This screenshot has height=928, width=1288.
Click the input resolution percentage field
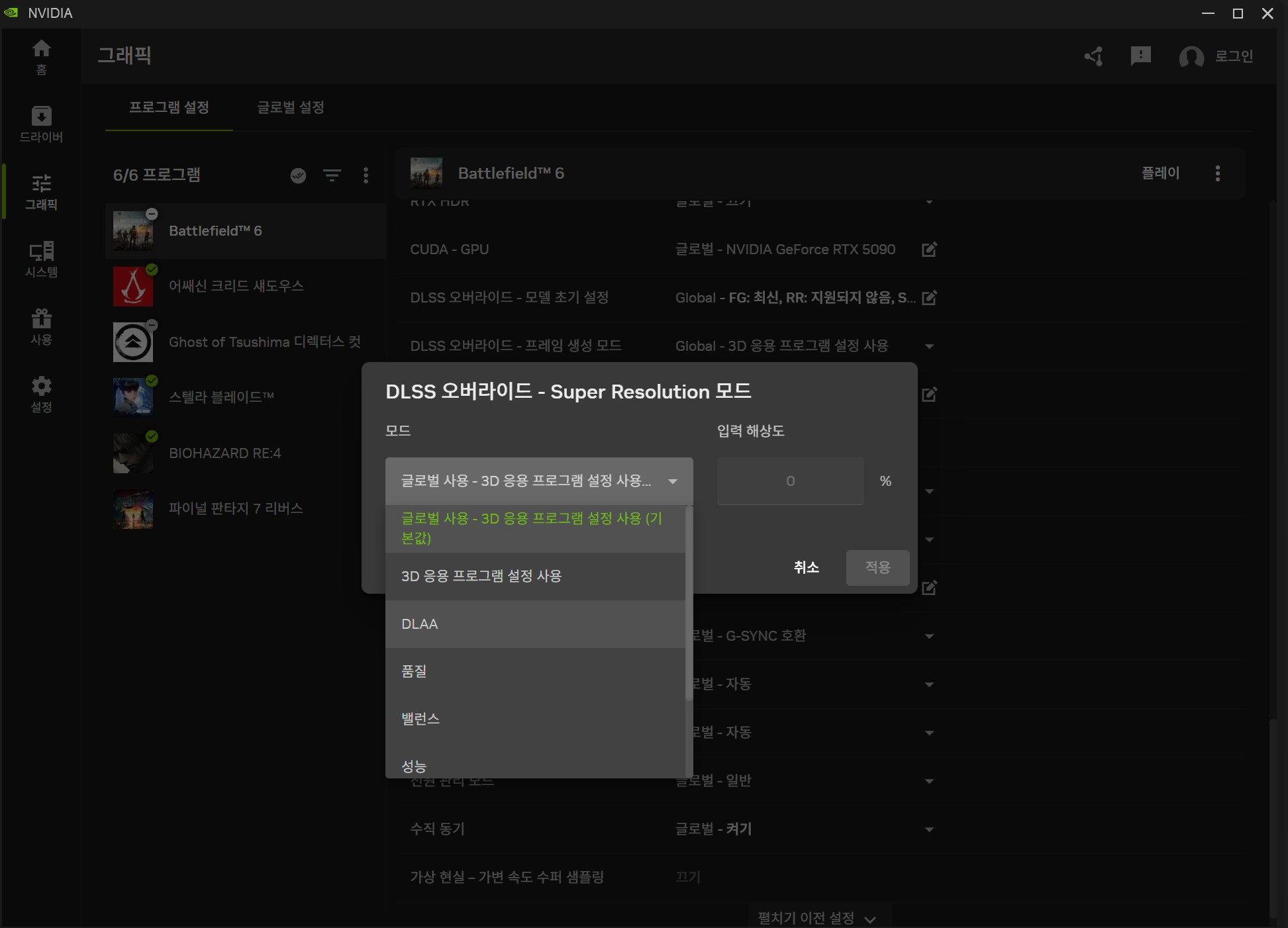(790, 481)
